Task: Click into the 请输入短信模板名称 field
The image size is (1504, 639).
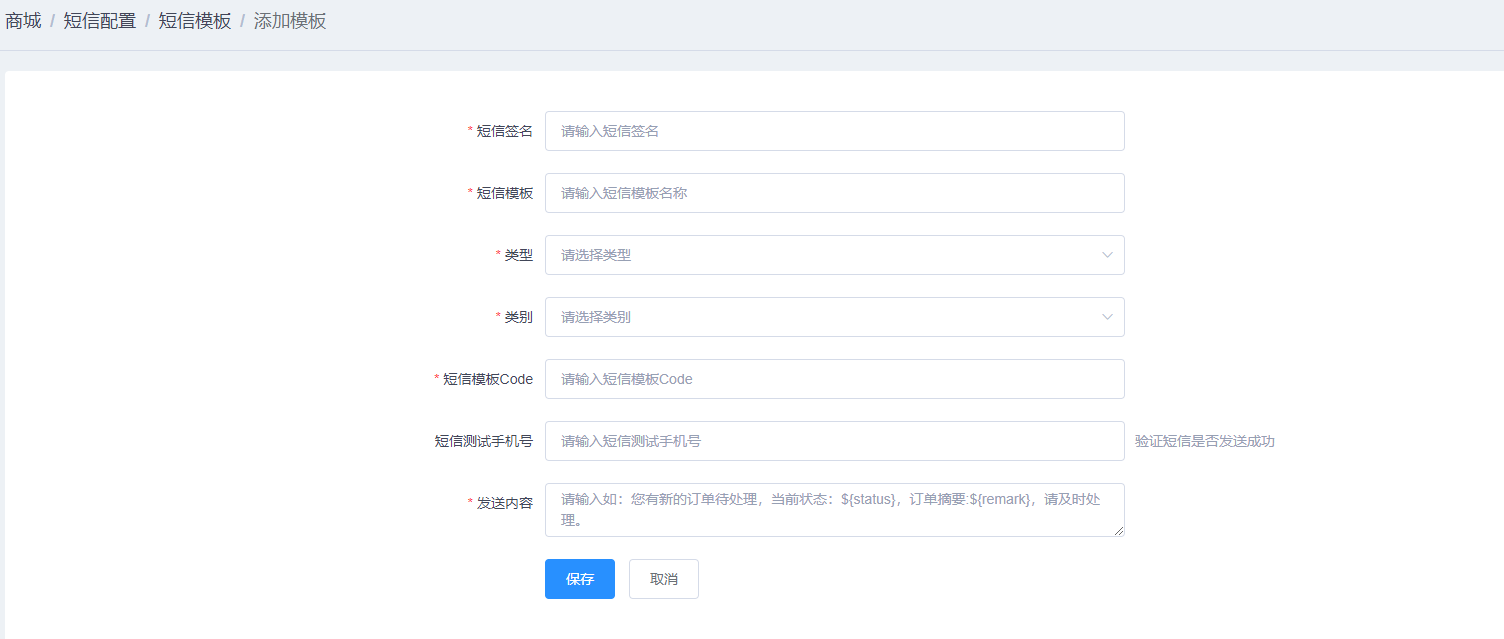Action: click(x=834, y=193)
